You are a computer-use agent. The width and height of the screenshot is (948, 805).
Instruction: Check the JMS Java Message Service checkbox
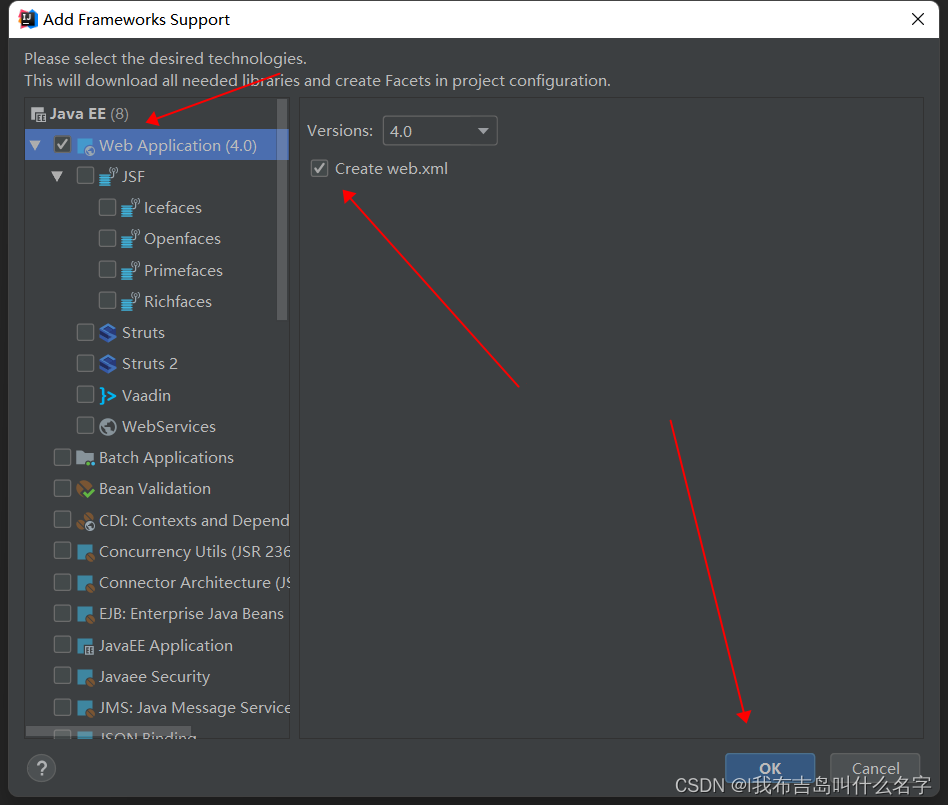coord(62,706)
